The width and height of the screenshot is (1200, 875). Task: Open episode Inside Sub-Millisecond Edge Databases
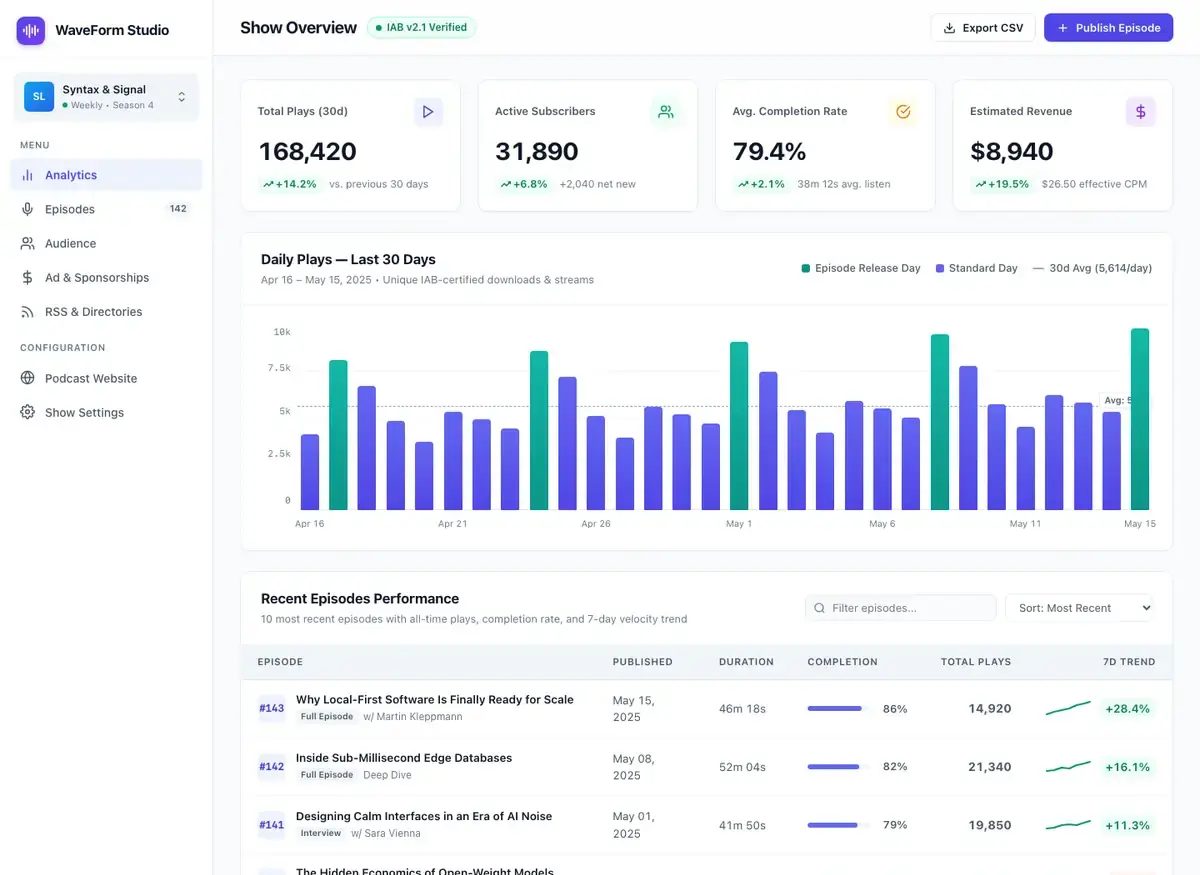coord(404,758)
